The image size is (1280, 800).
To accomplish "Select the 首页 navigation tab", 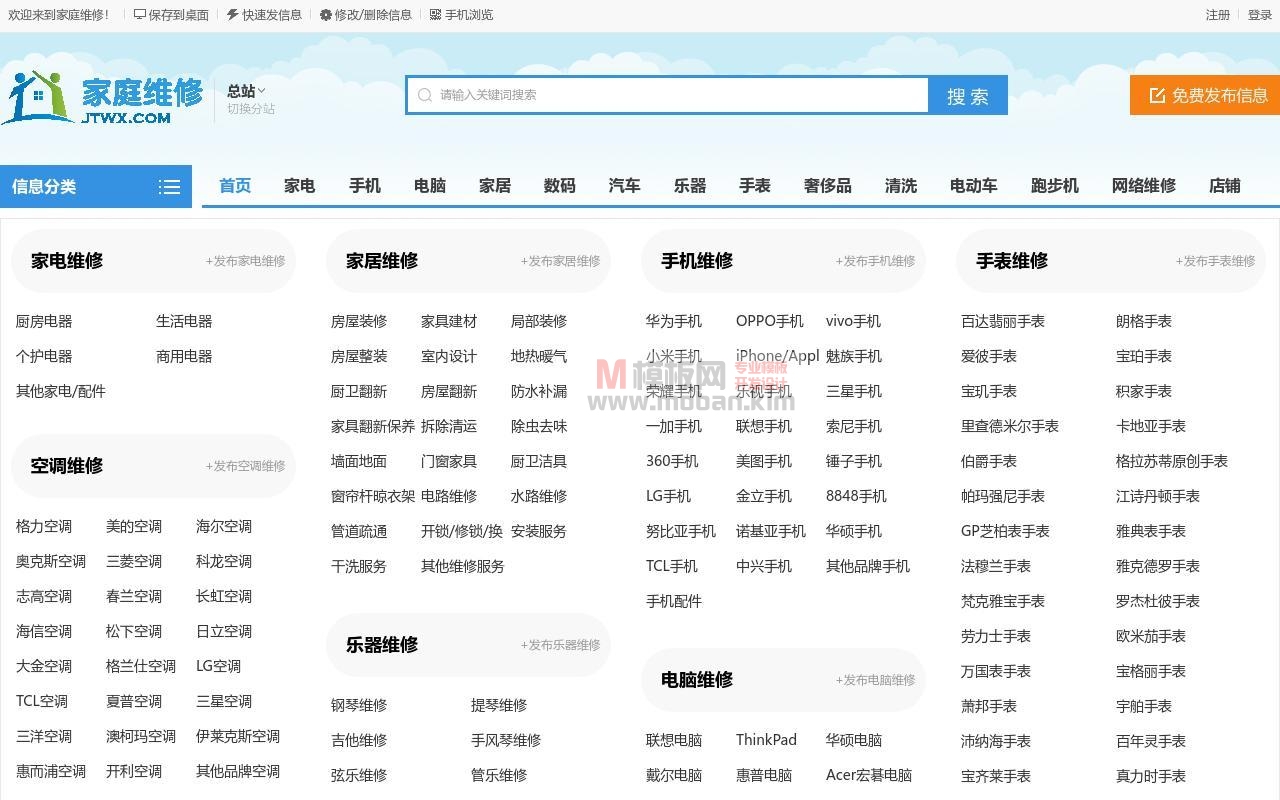I will (235, 186).
